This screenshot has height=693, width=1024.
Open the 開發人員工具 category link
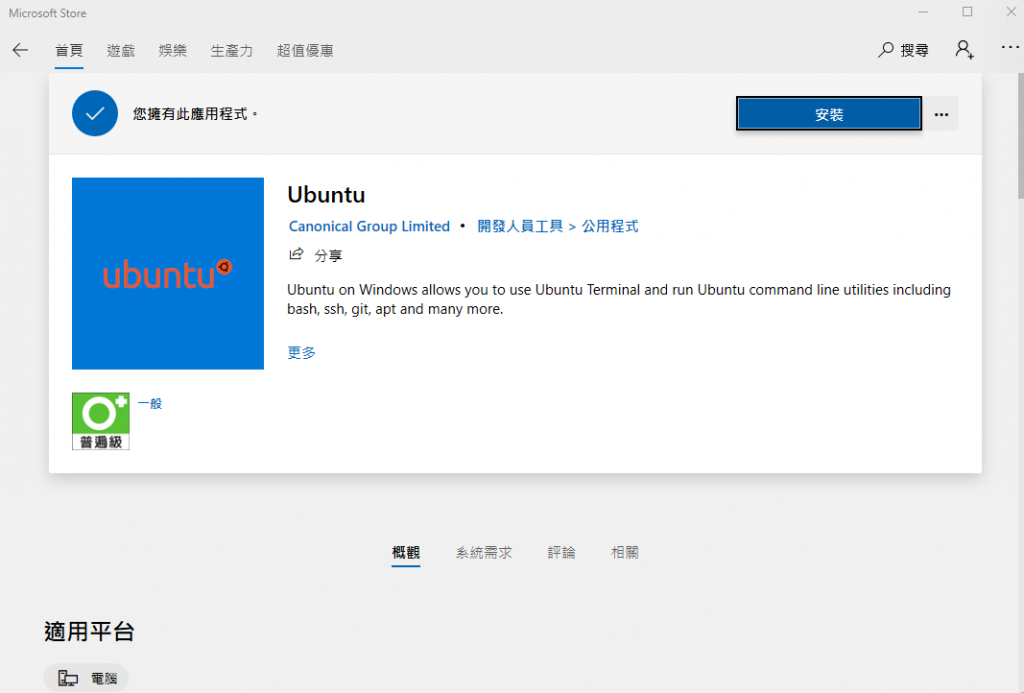(x=520, y=226)
